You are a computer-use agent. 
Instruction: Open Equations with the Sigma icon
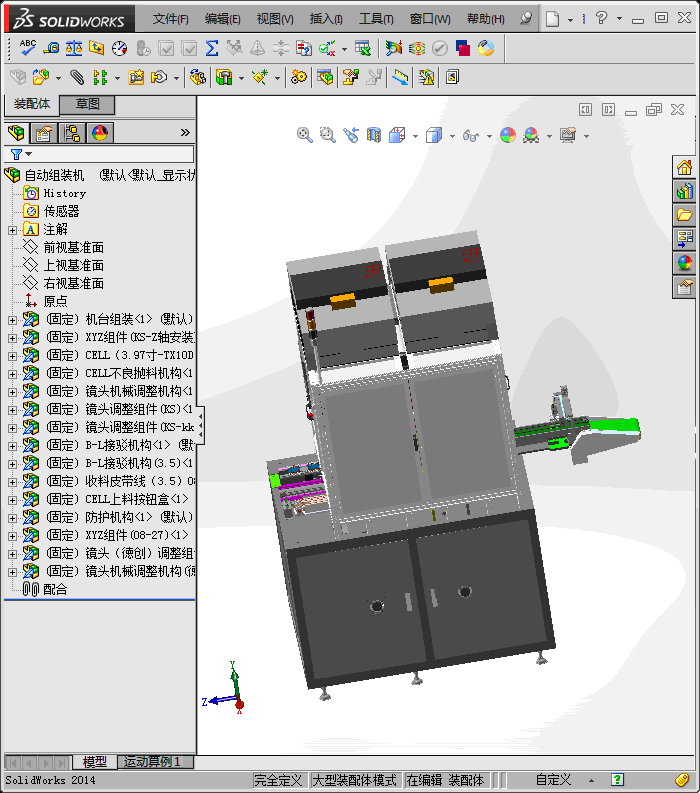coord(212,48)
